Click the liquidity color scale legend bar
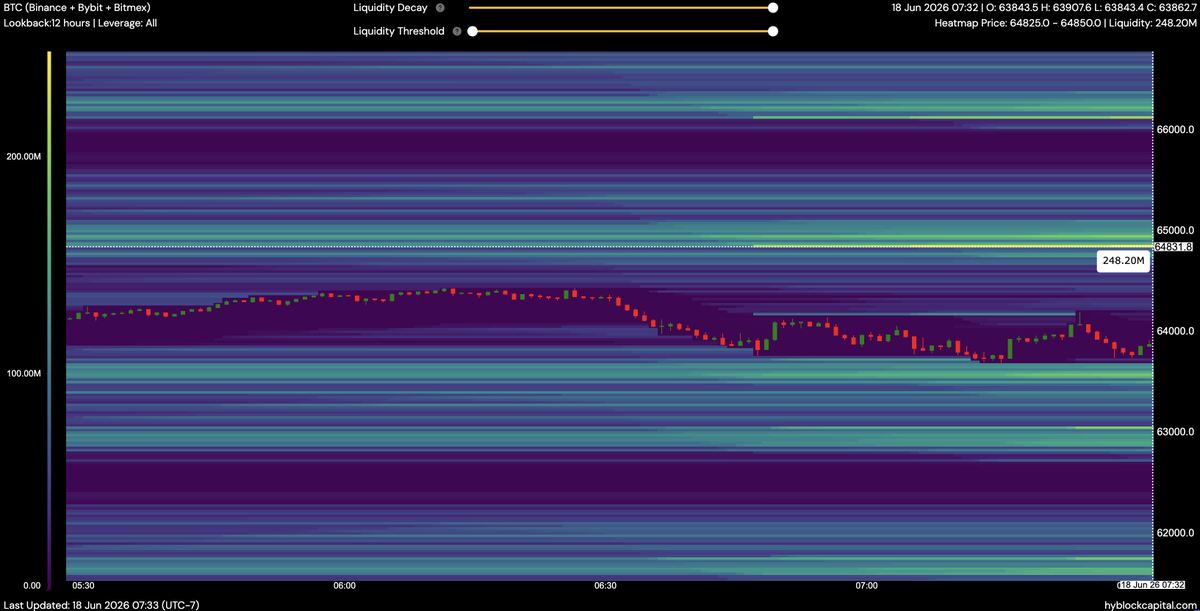Screen dimensions: 1200x611 point(49,318)
